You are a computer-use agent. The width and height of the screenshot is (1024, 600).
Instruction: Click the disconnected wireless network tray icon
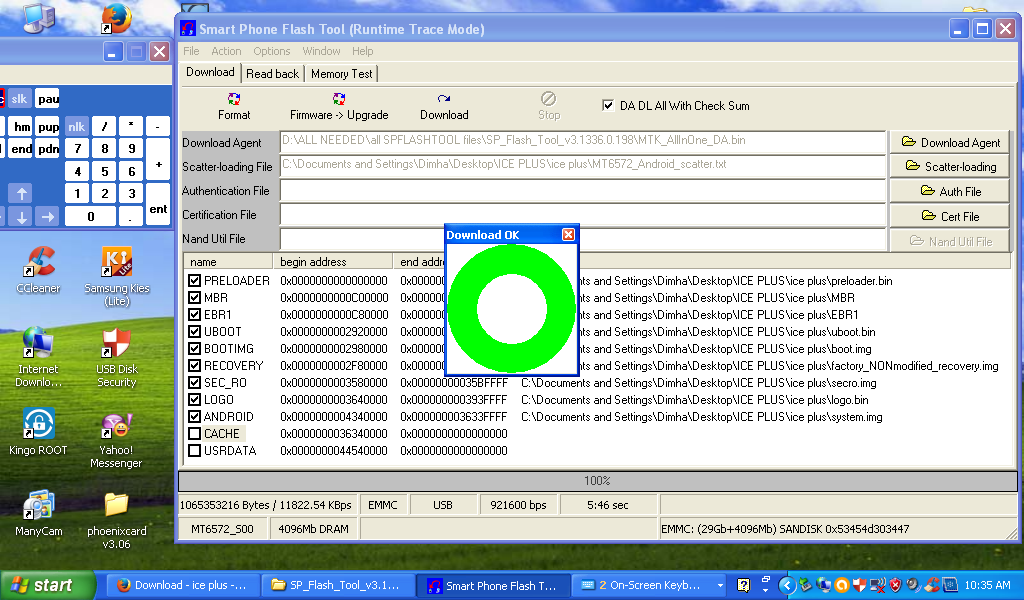[x=878, y=585]
